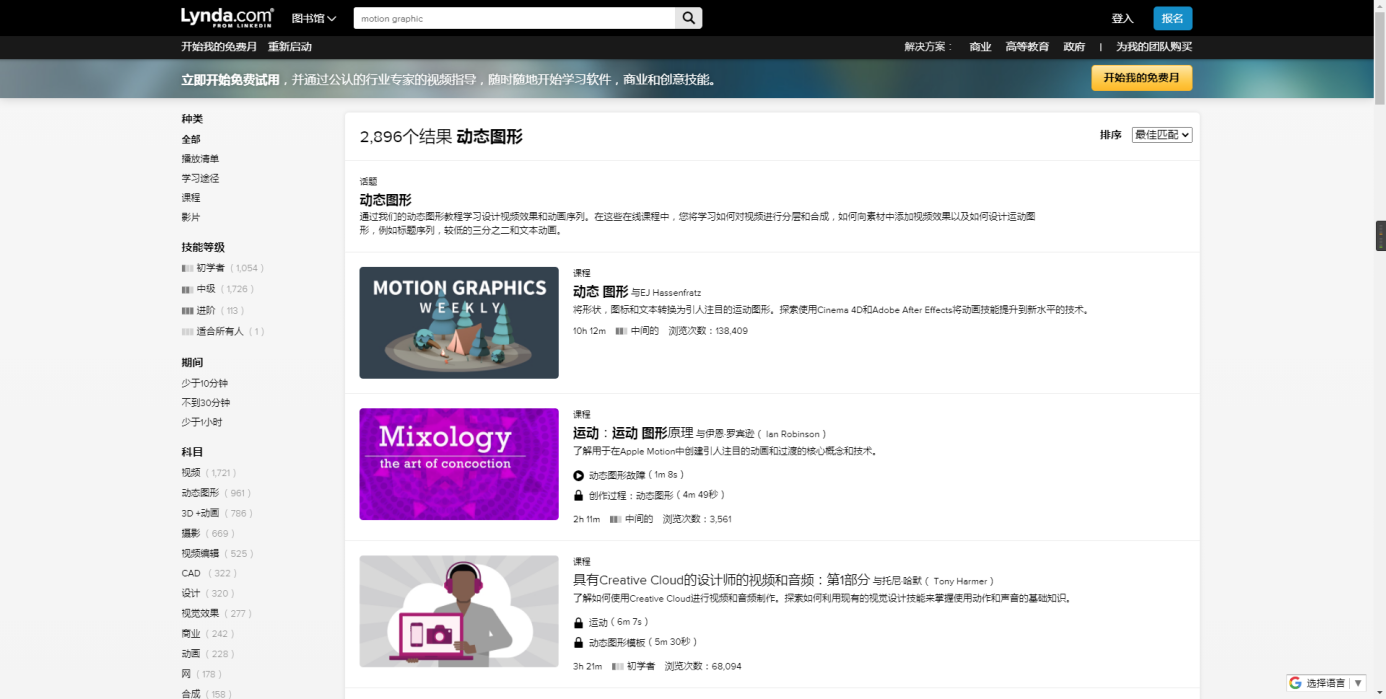Viewport: 1386px width, 699px height.
Task: Select 课程 under the 种类 filter
Action: tap(190, 198)
